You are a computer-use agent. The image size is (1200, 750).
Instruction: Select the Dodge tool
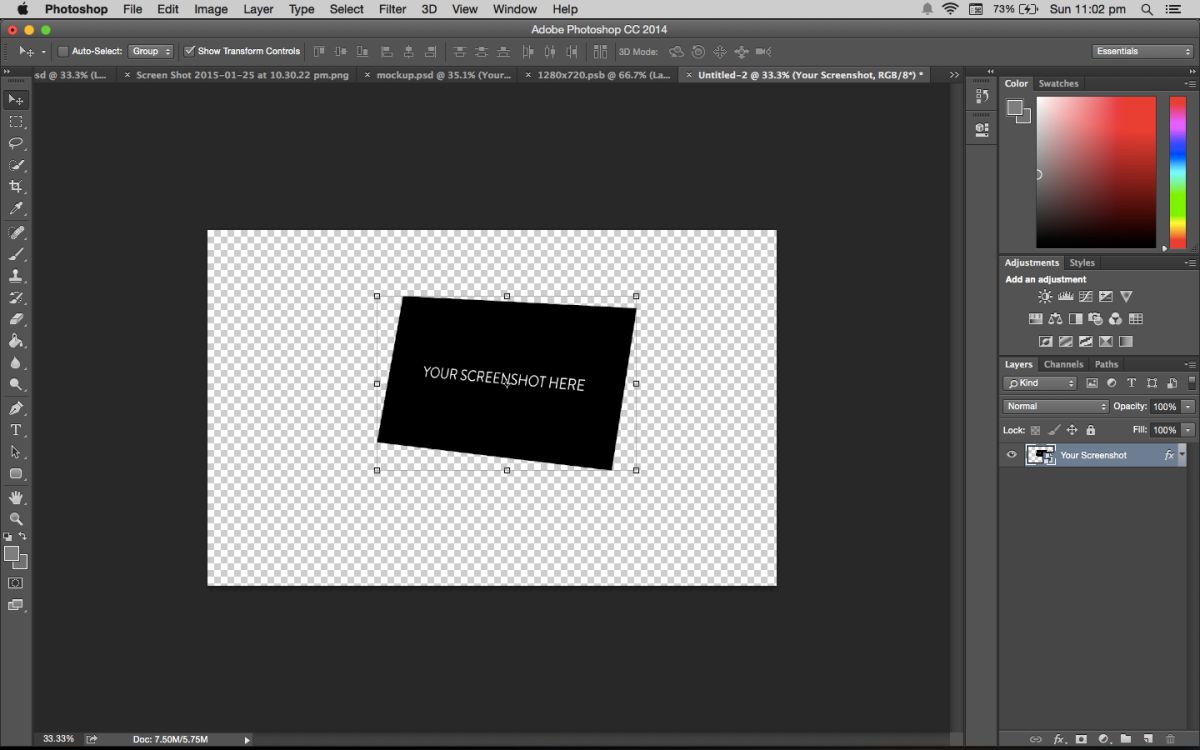(16, 385)
